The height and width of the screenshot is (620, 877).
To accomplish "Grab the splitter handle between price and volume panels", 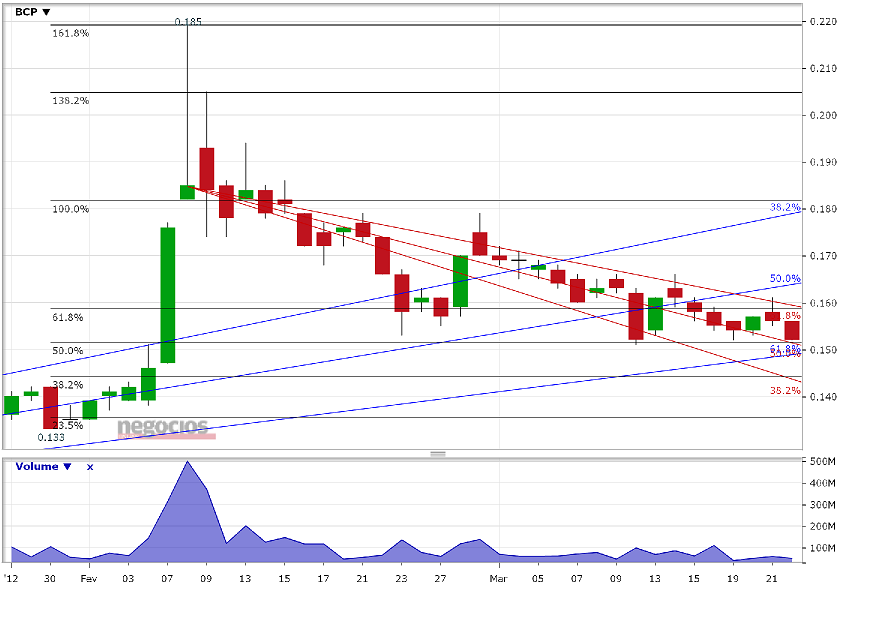I will point(438,454).
